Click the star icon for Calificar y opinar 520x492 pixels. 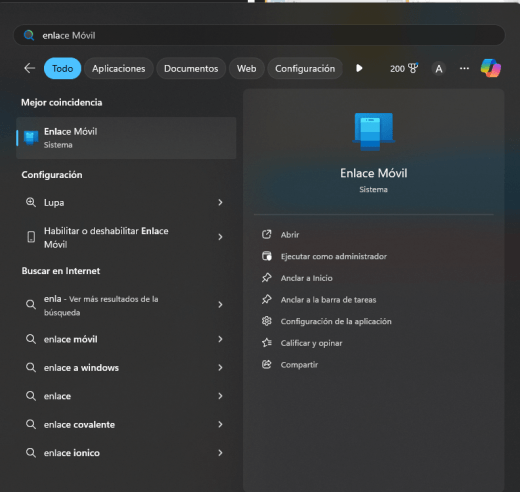pos(267,343)
